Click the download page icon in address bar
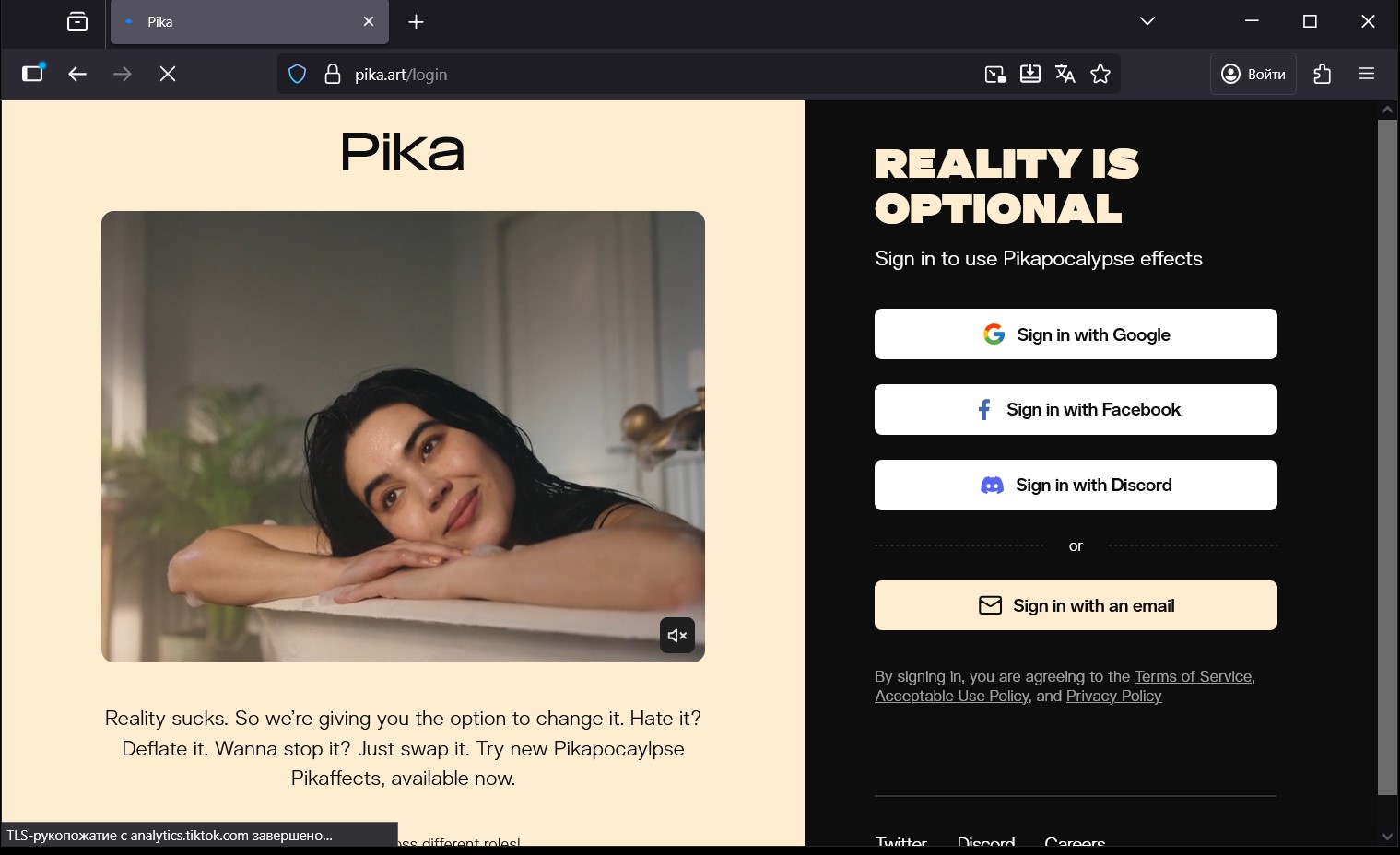Viewport: 1400px width, 855px height. (x=1029, y=75)
